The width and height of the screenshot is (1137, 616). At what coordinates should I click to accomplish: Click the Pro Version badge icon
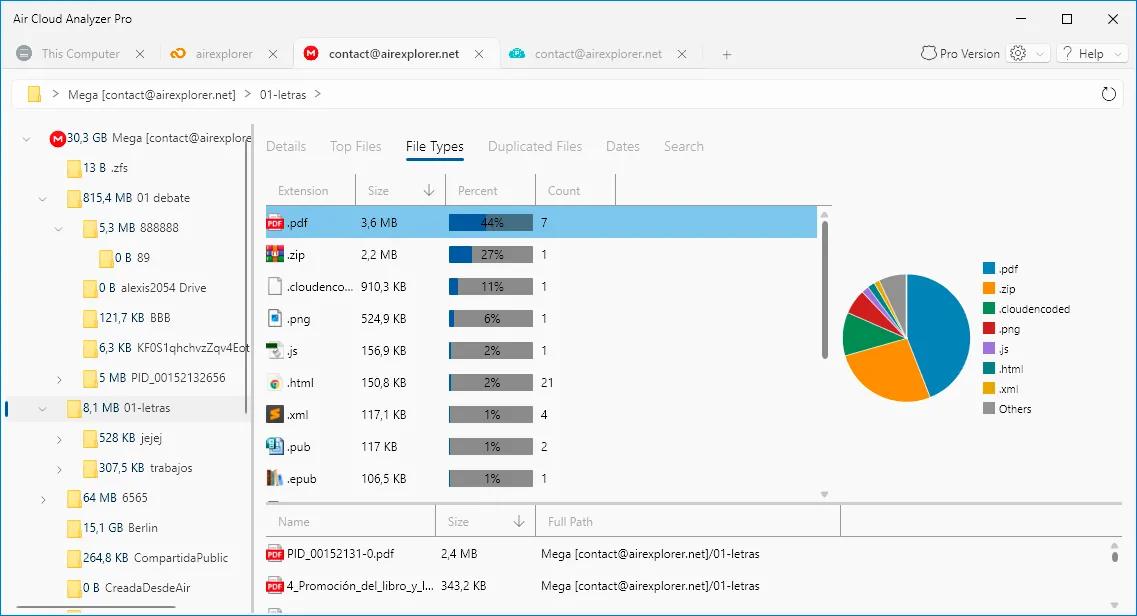(928, 54)
